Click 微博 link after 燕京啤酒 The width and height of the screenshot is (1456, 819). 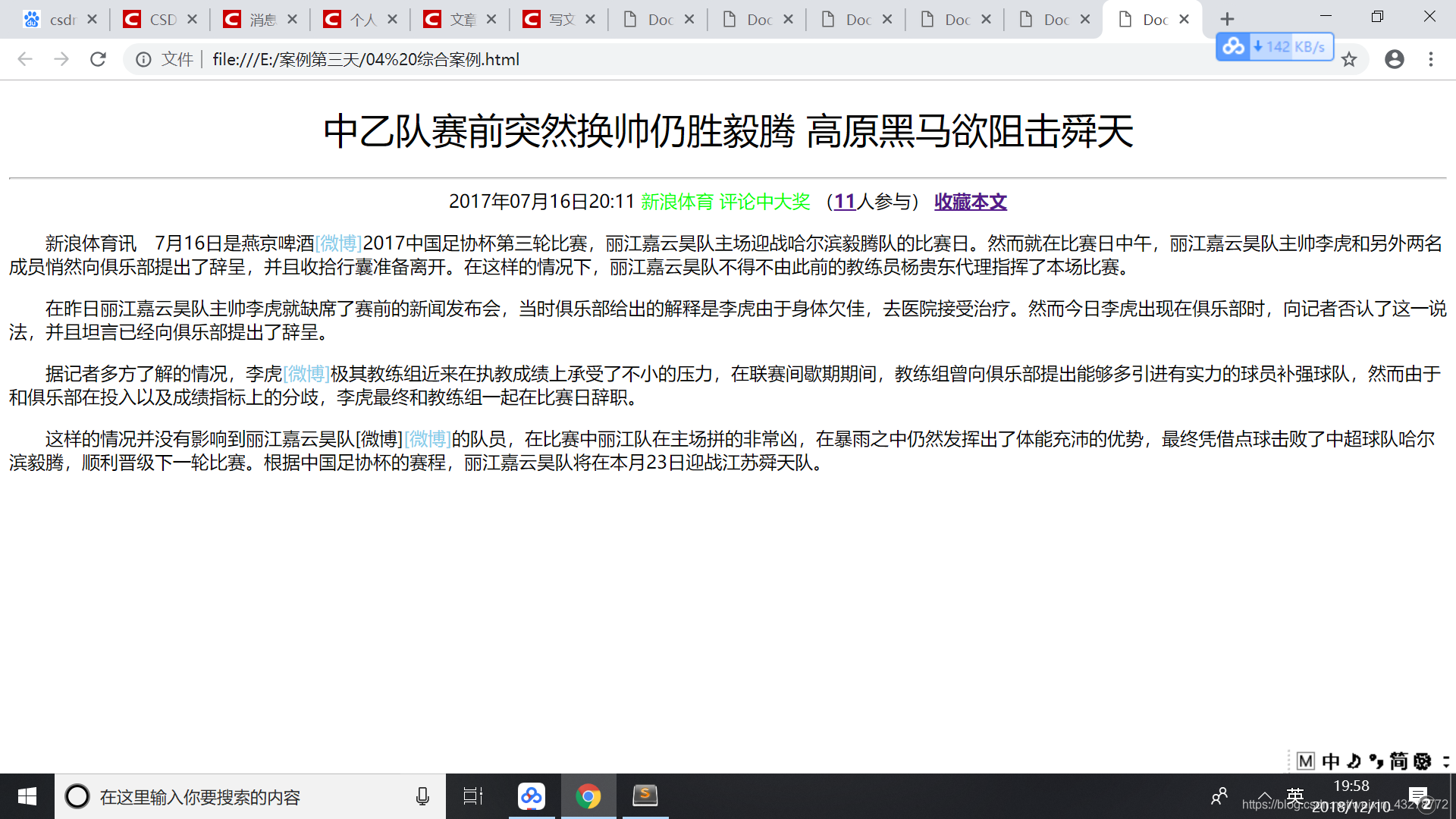coord(338,243)
